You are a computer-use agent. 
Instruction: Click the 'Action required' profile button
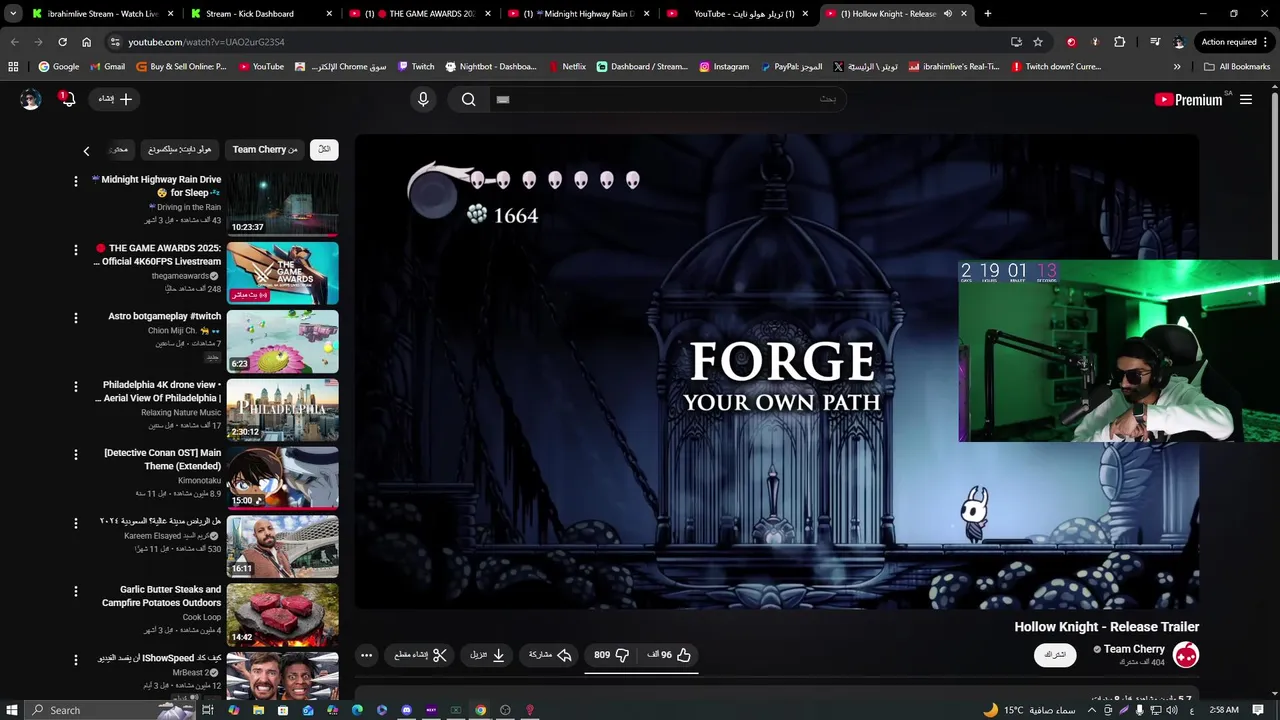(x=1234, y=42)
